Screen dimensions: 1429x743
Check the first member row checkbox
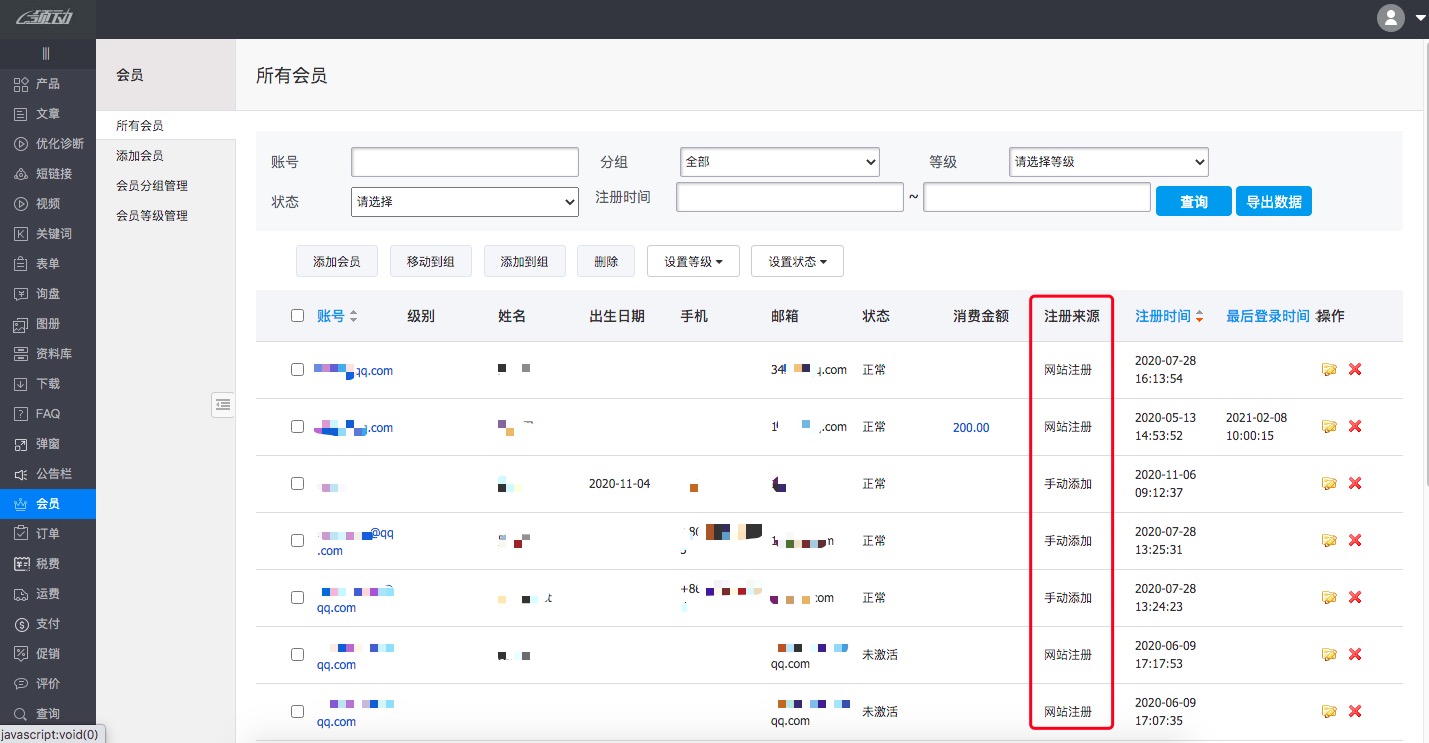(297, 369)
